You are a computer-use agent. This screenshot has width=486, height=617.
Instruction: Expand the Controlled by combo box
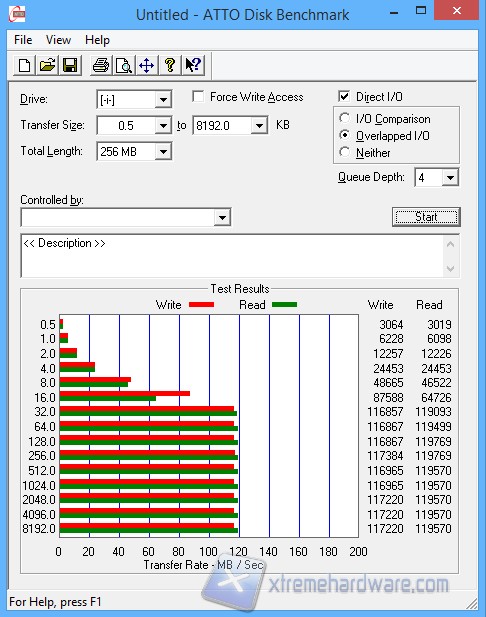222,217
